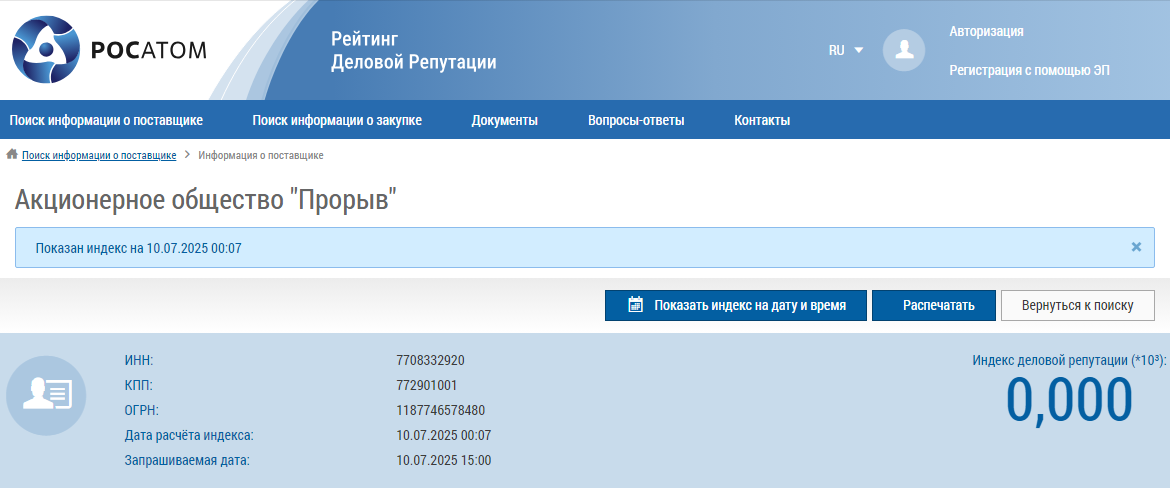Click the Индекс деловой репутации label

pos(1069,360)
